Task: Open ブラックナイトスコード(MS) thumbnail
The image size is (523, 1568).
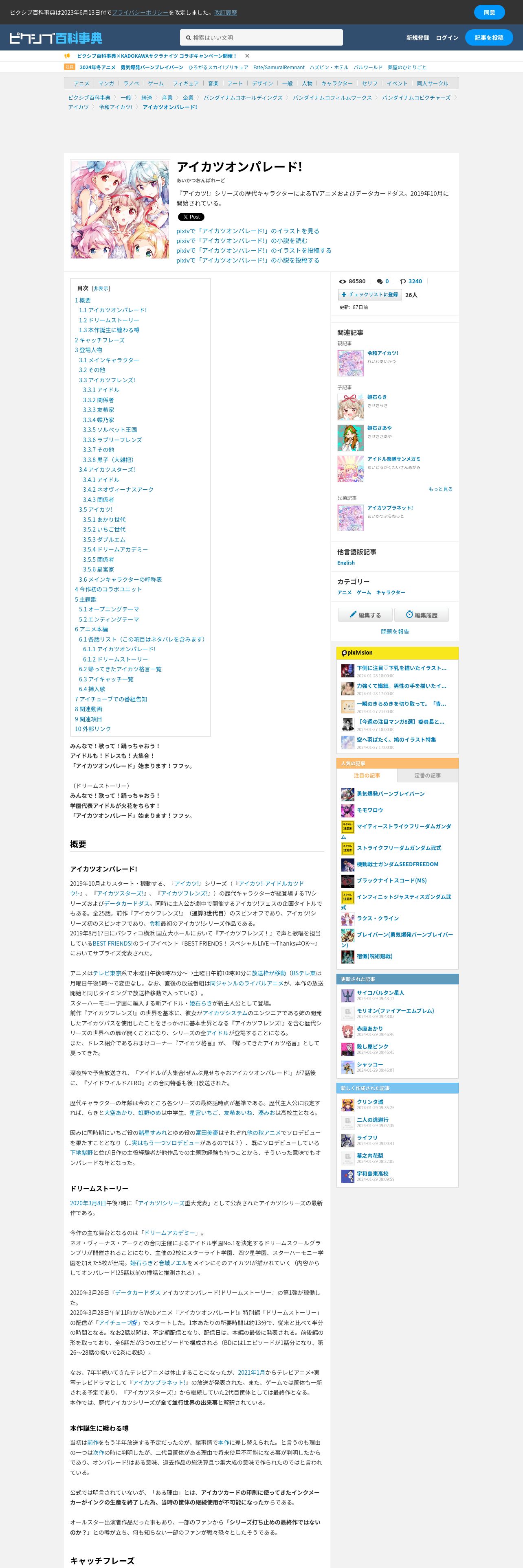Action: click(348, 881)
